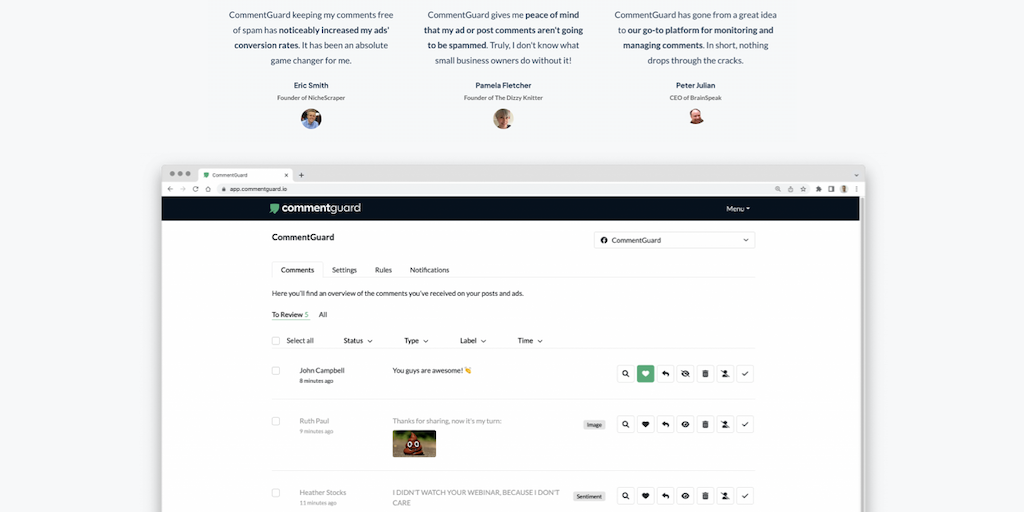Click the search icon in Ruth Paul's row
Image resolution: width=1024 pixels, height=512 pixels.
[x=626, y=424]
